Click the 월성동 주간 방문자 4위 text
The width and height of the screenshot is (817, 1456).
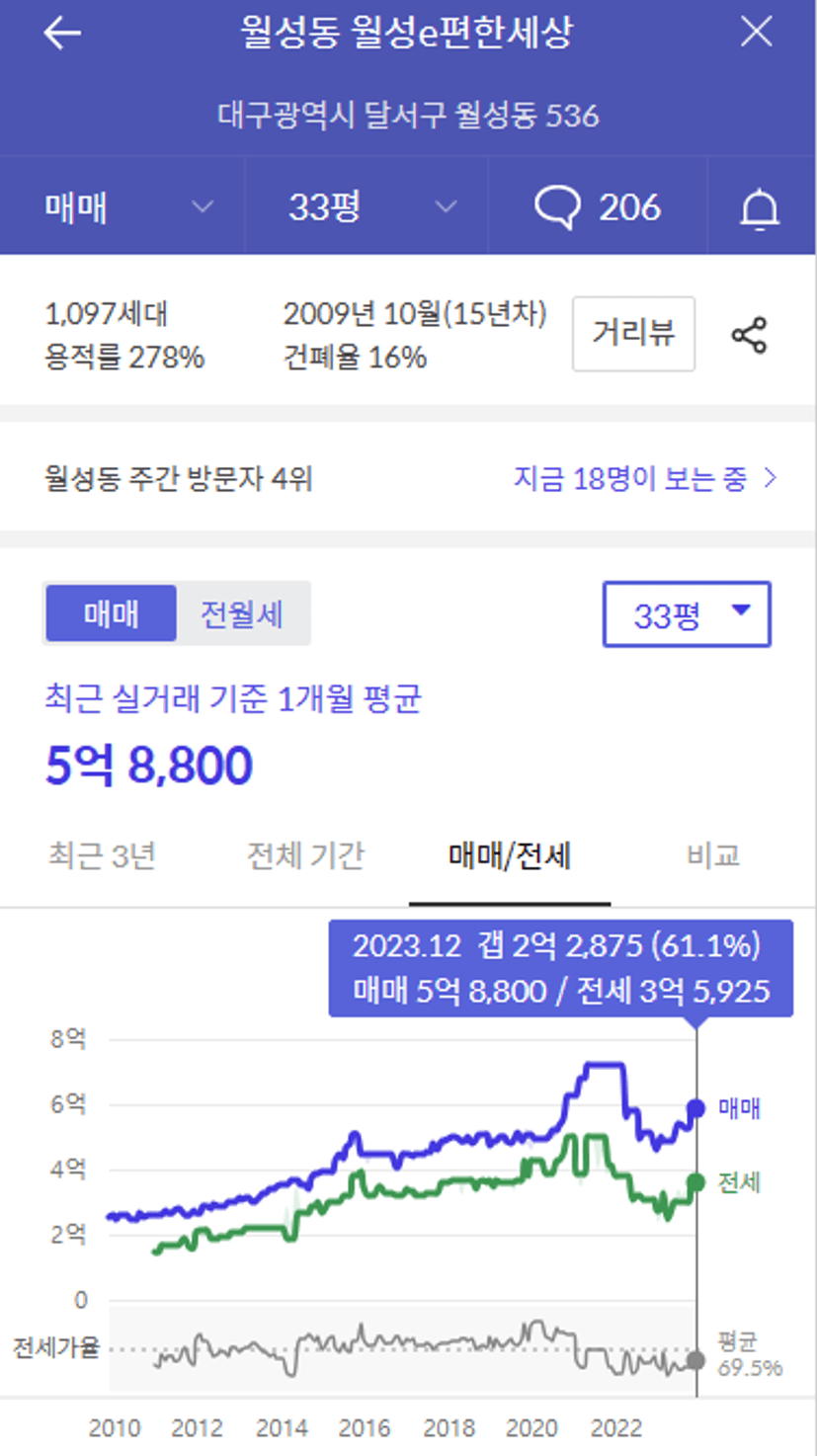(179, 479)
